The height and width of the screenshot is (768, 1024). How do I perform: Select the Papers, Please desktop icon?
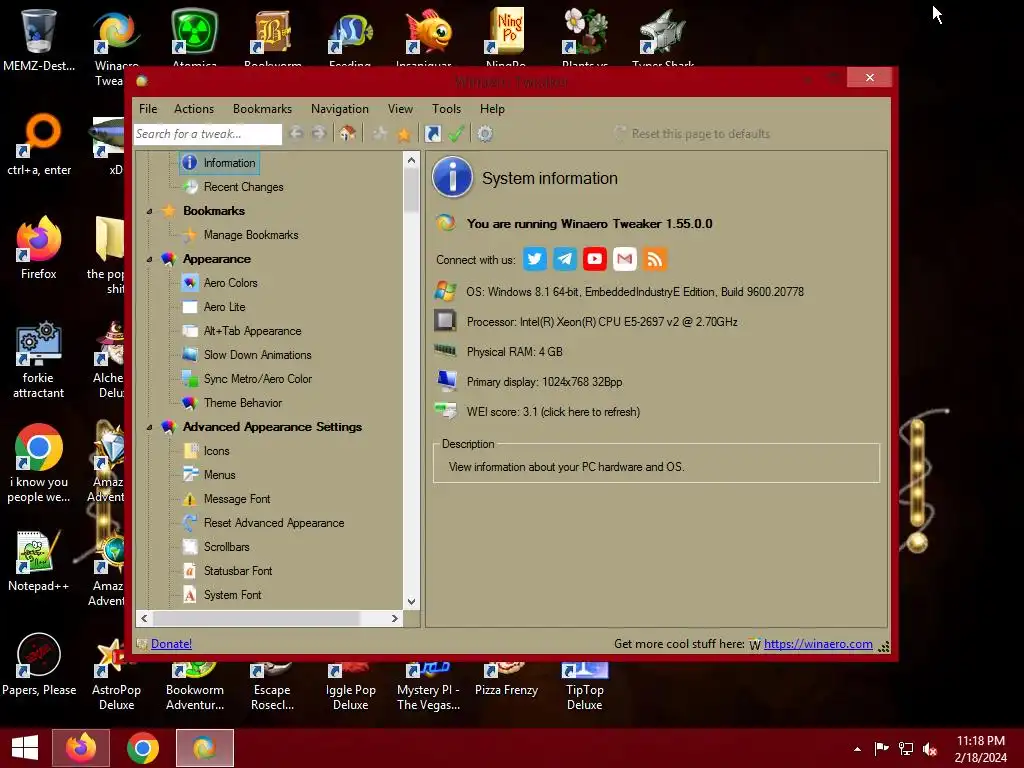[x=39, y=664]
